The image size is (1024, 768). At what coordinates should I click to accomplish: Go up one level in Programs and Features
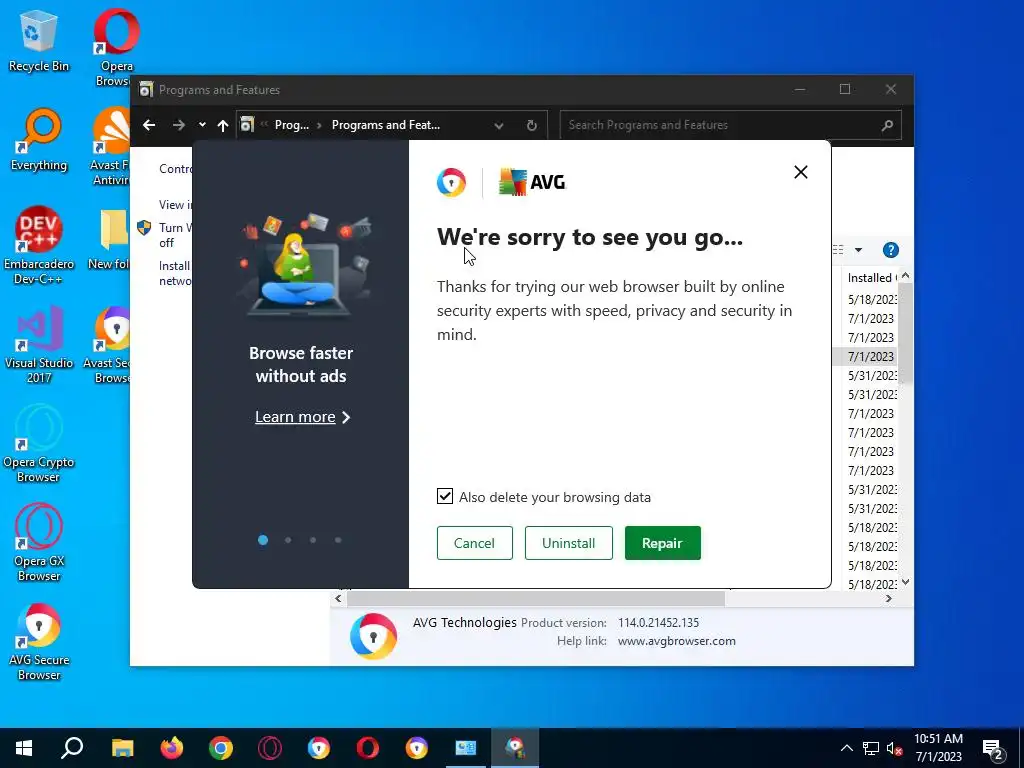[223, 125]
